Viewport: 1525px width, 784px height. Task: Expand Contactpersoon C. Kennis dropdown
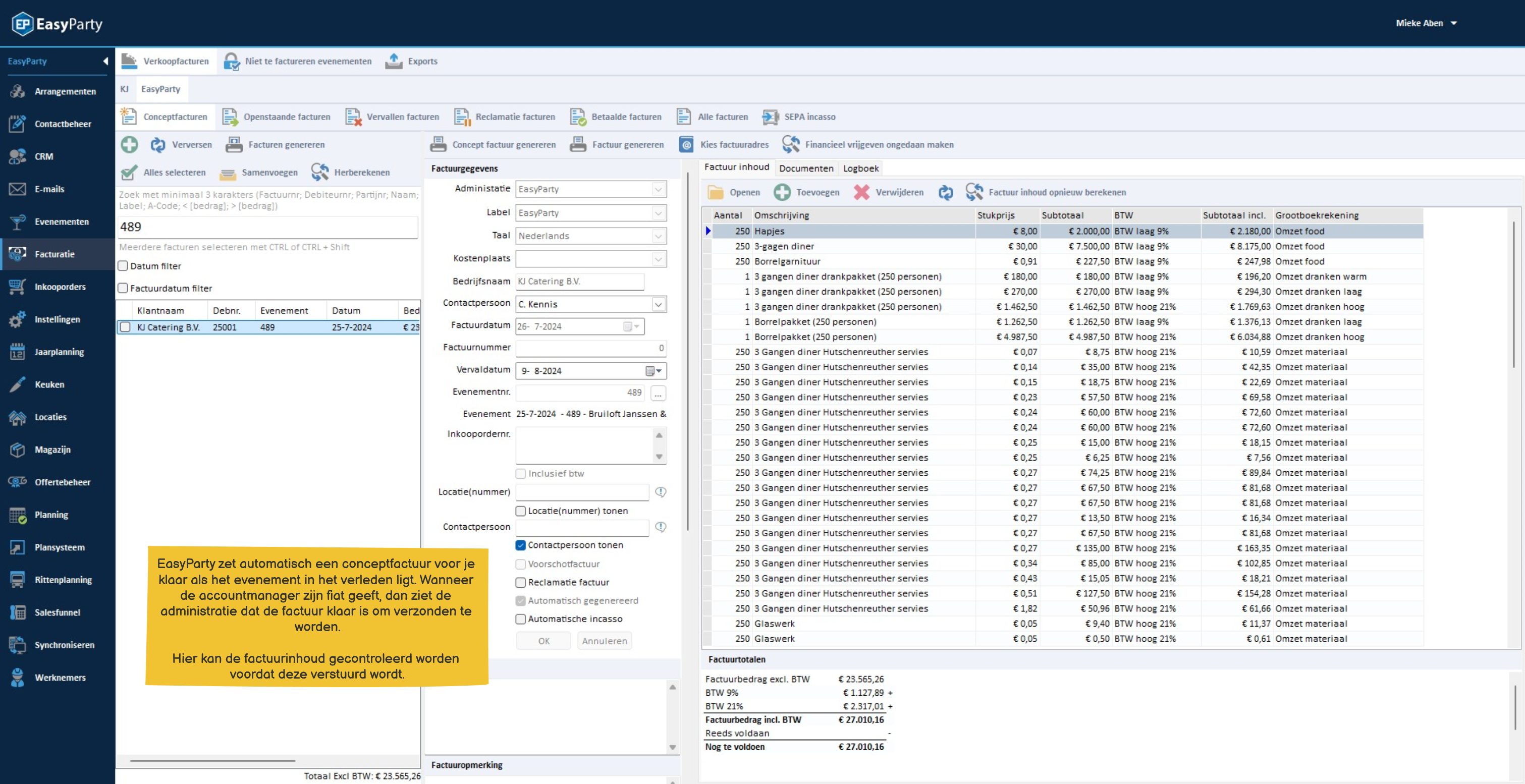659,304
